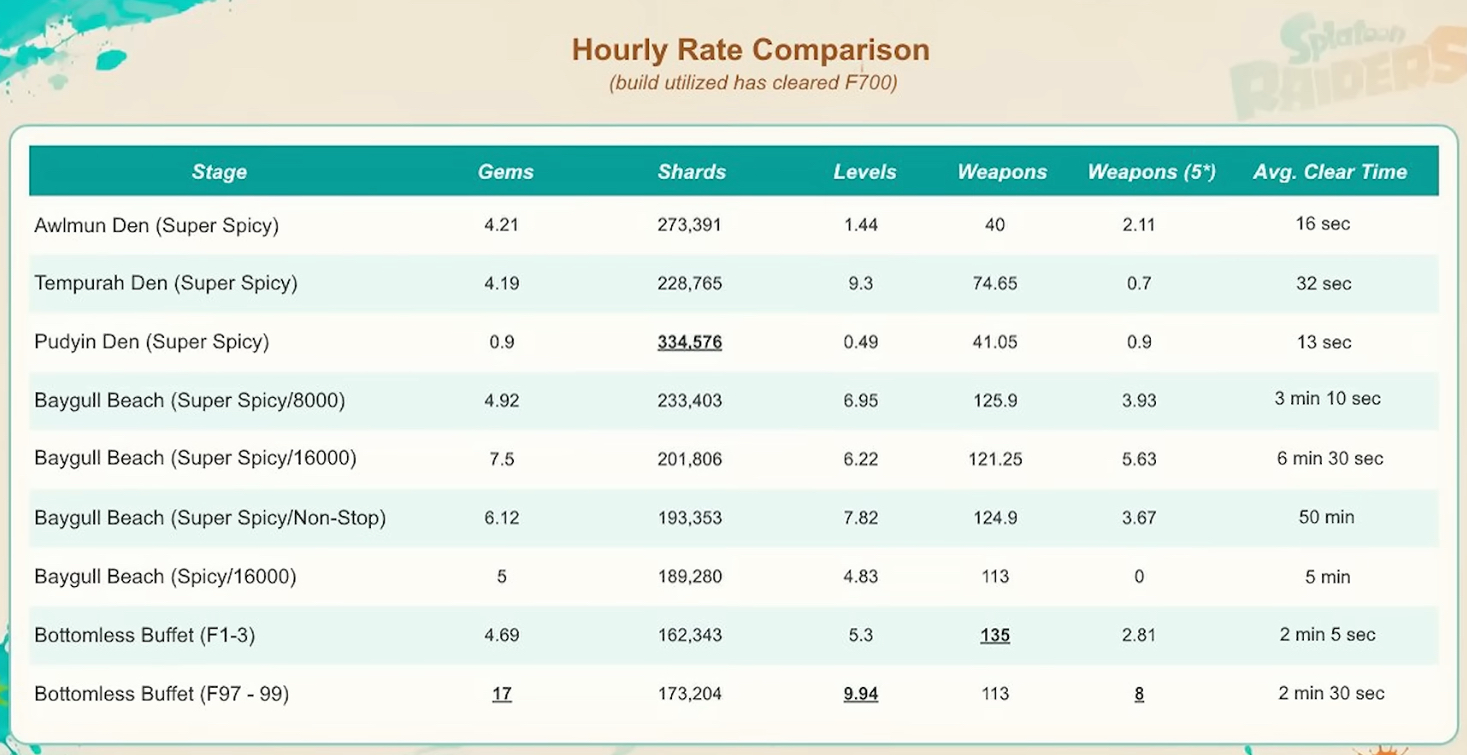Viewport: 1467px width, 755px height.
Task: Click the underlined gems value '17'
Action: click(502, 694)
